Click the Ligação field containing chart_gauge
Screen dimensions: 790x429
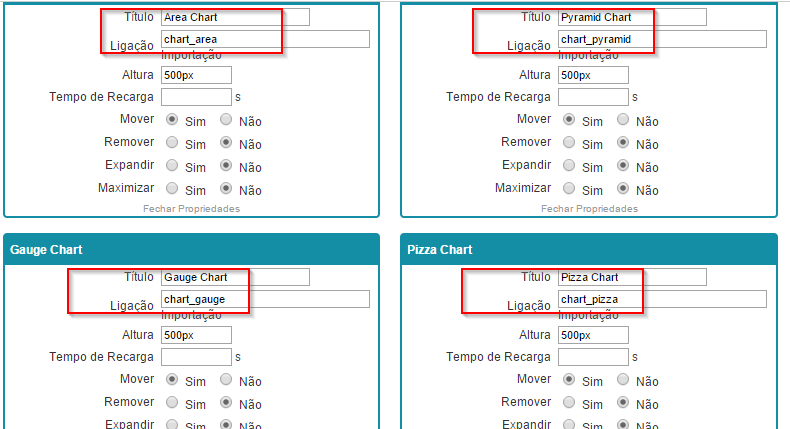coord(265,299)
